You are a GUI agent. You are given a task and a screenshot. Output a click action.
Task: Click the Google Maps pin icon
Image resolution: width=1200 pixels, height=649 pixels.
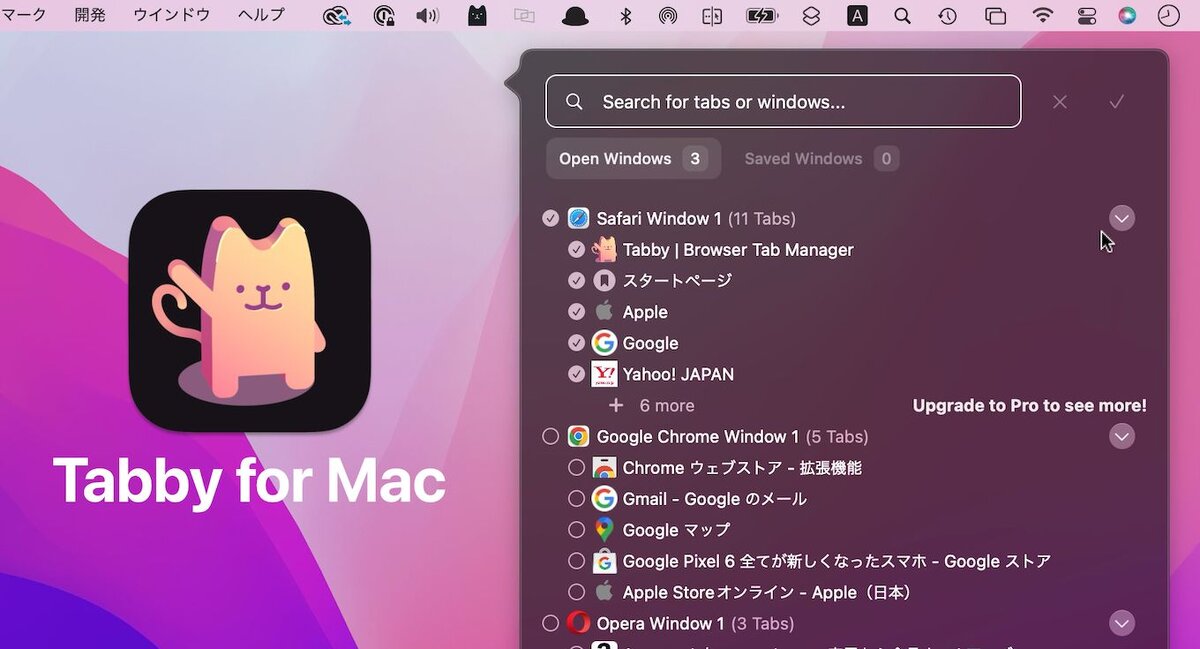[604, 530]
